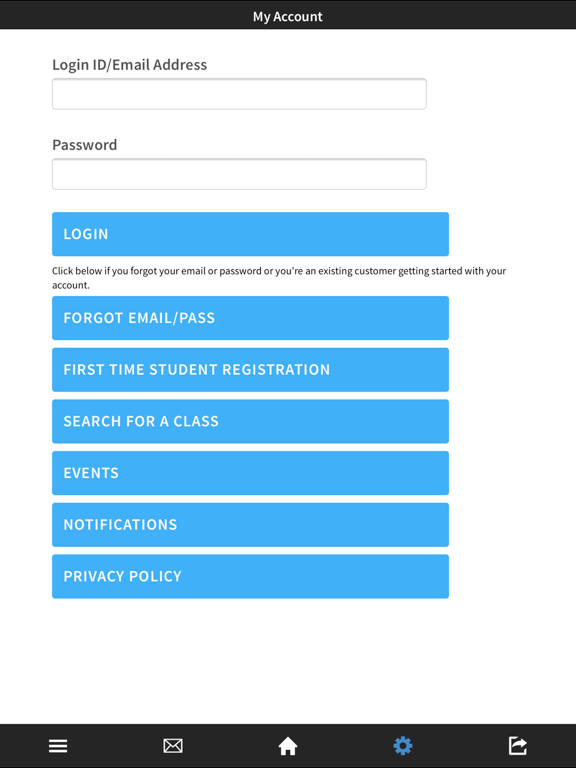Tap the forgot email help text
The image size is (576, 768).
coord(279,278)
